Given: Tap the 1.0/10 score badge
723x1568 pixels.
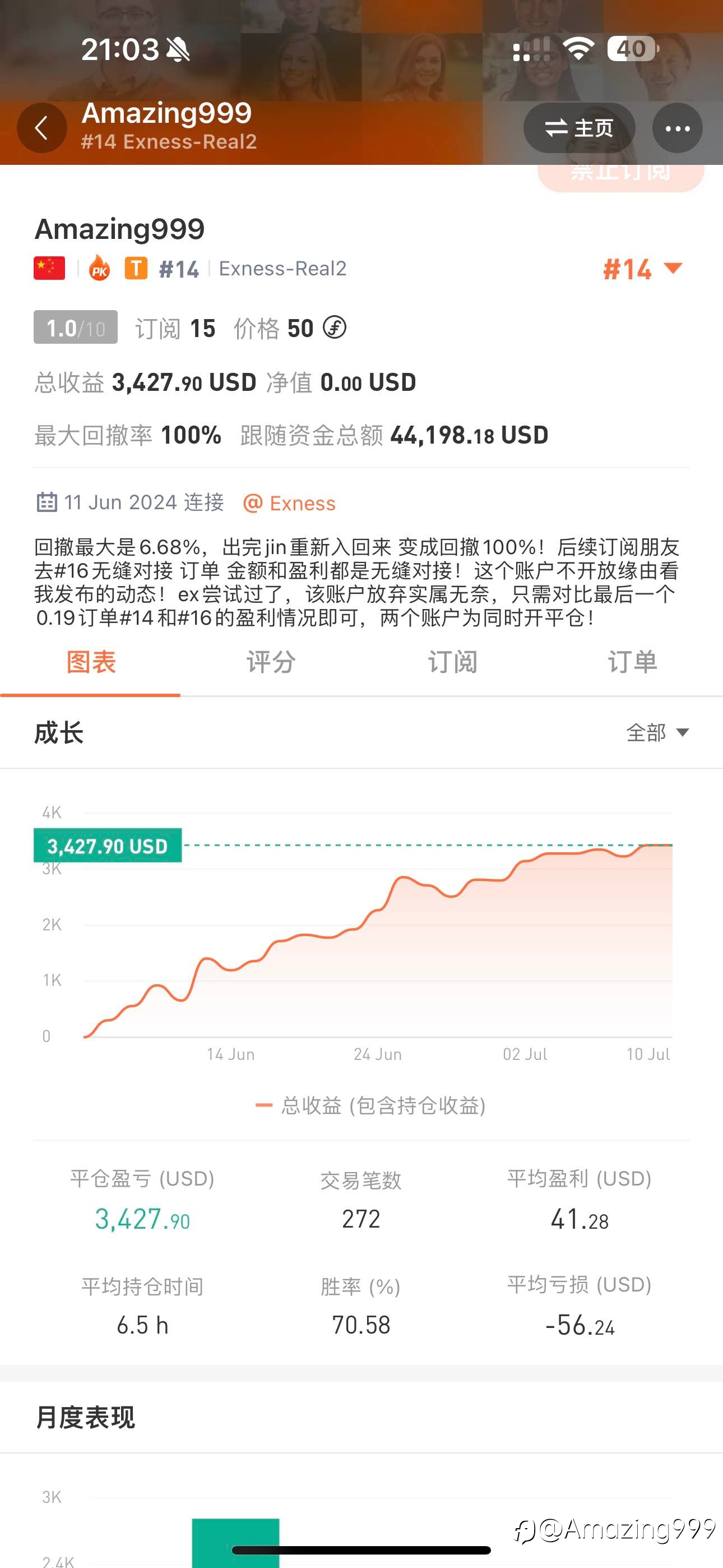Looking at the screenshot, I should click(x=76, y=328).
